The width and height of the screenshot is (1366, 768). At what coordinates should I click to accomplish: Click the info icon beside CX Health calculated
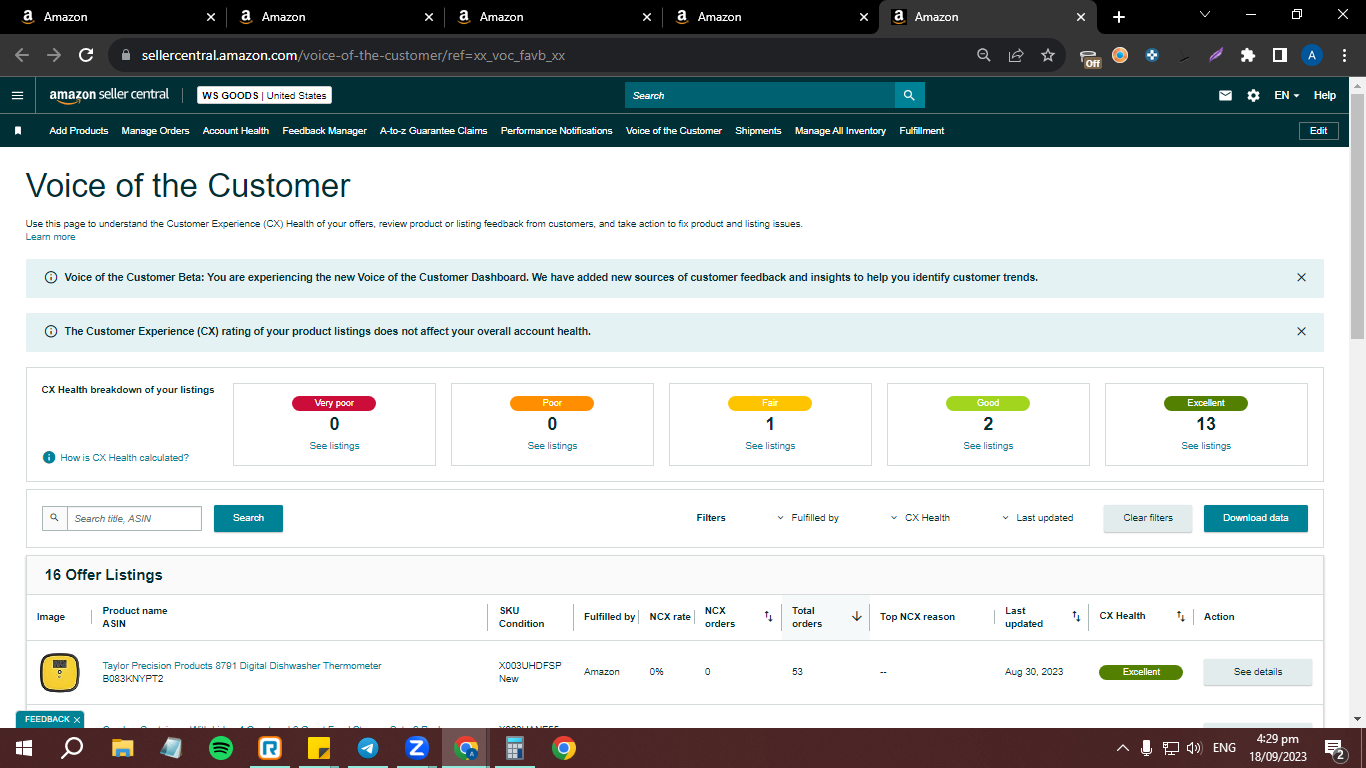49,457
